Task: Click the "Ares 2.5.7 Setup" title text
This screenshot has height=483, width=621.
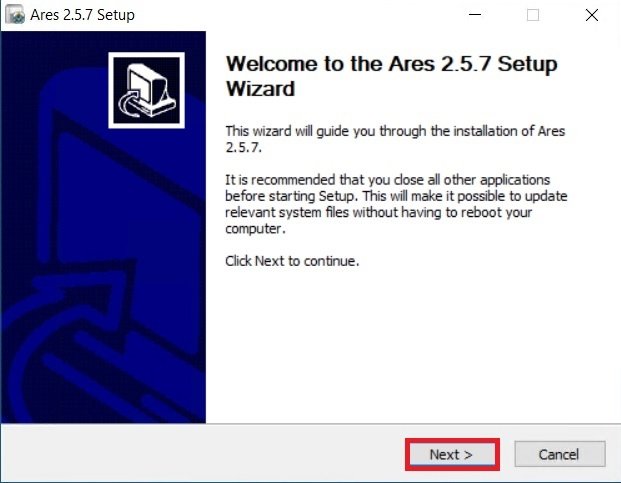Action: 82,15
